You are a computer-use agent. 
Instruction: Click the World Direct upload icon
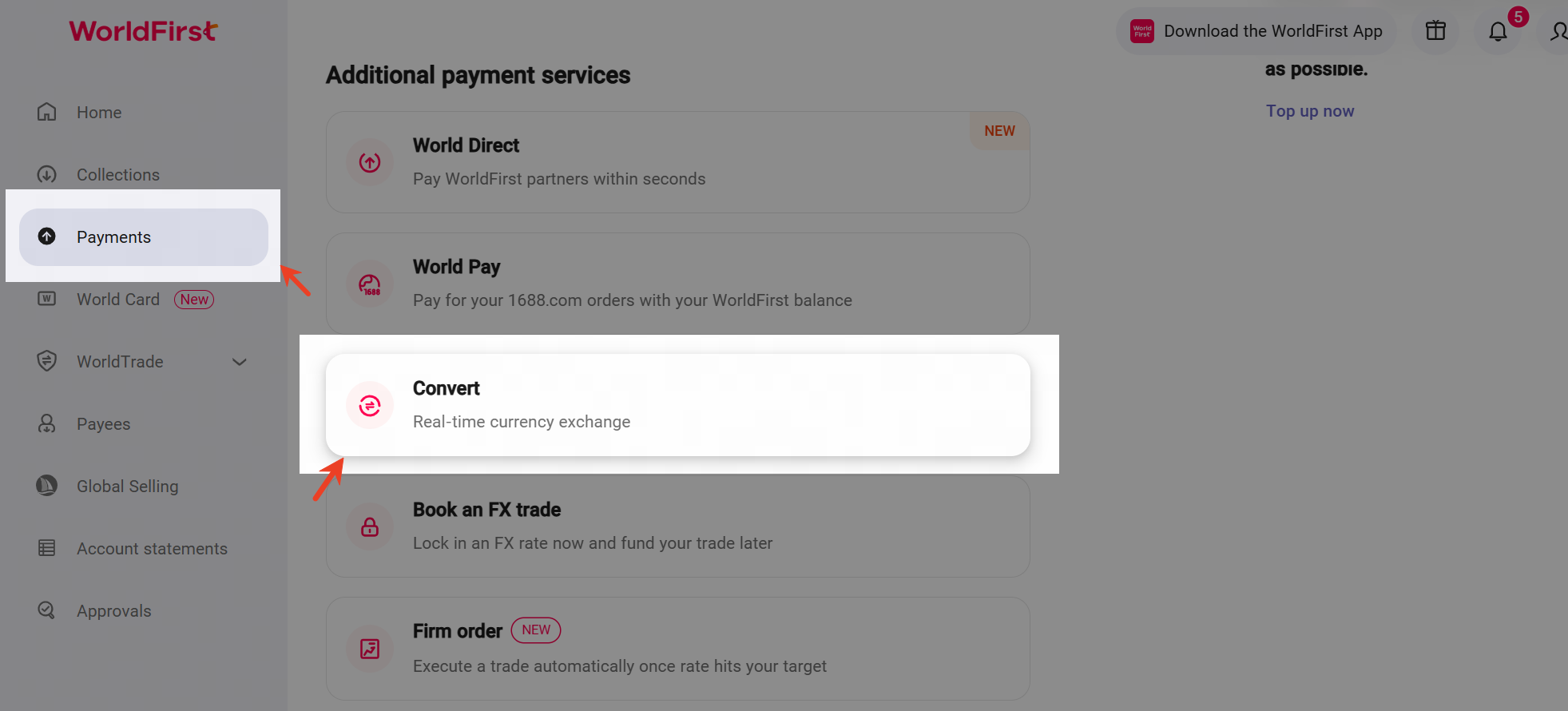click(x=370, y=163)
